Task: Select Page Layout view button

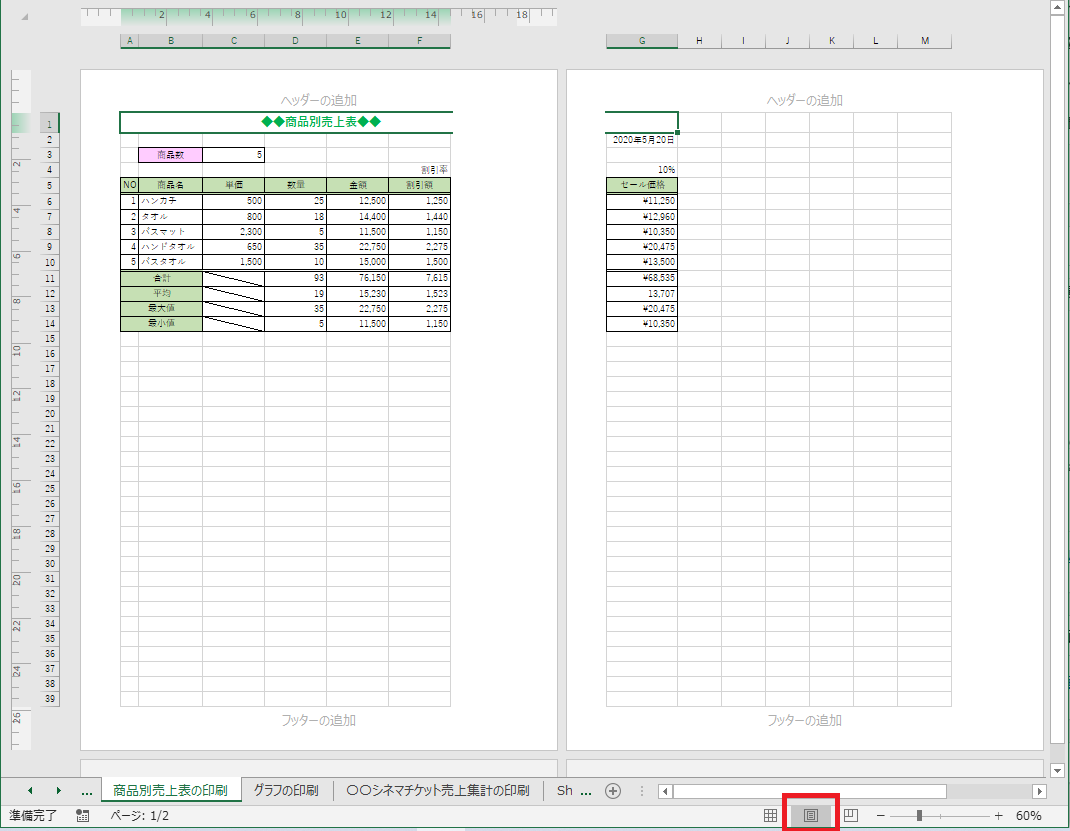Action: (811, 816)
